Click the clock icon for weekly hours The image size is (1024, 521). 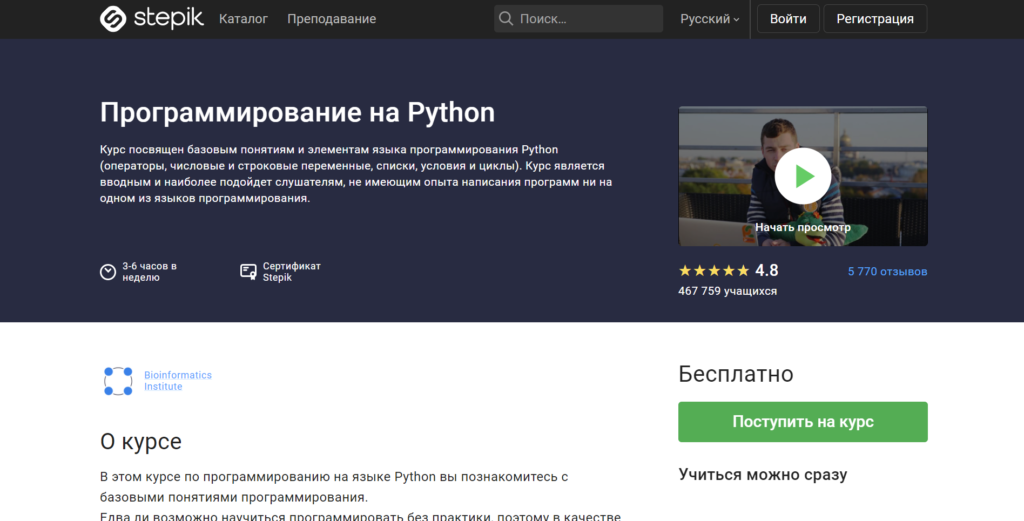coord(108,272)
